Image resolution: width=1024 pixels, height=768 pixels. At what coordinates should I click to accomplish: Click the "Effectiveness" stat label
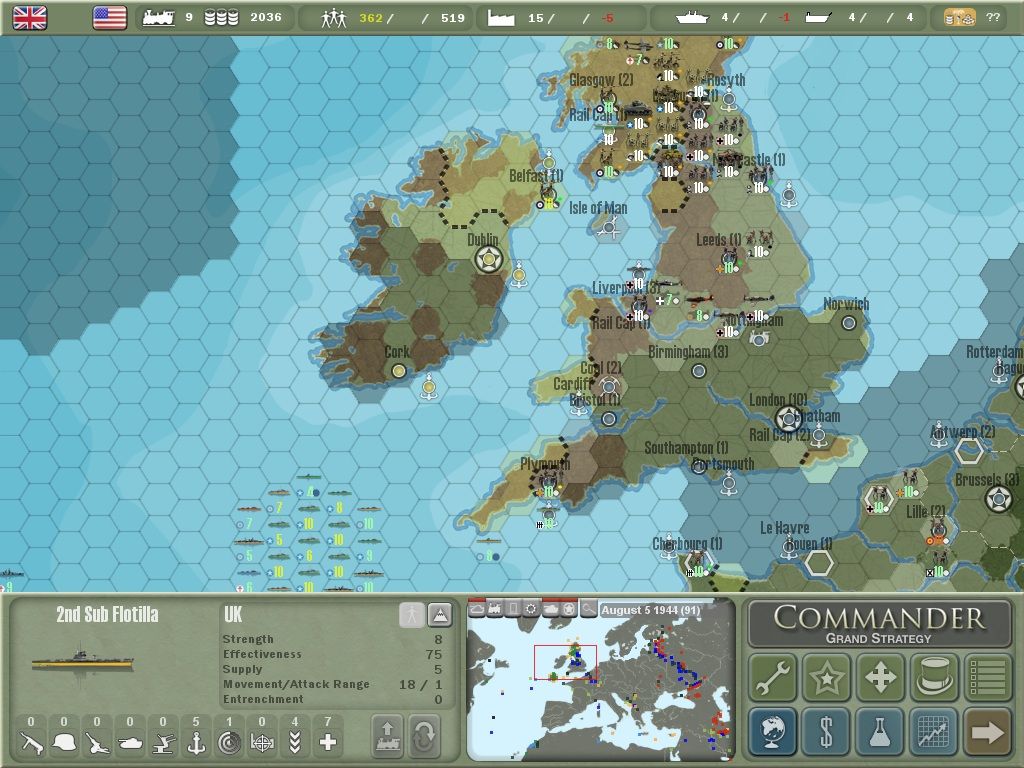coord(262,654)
